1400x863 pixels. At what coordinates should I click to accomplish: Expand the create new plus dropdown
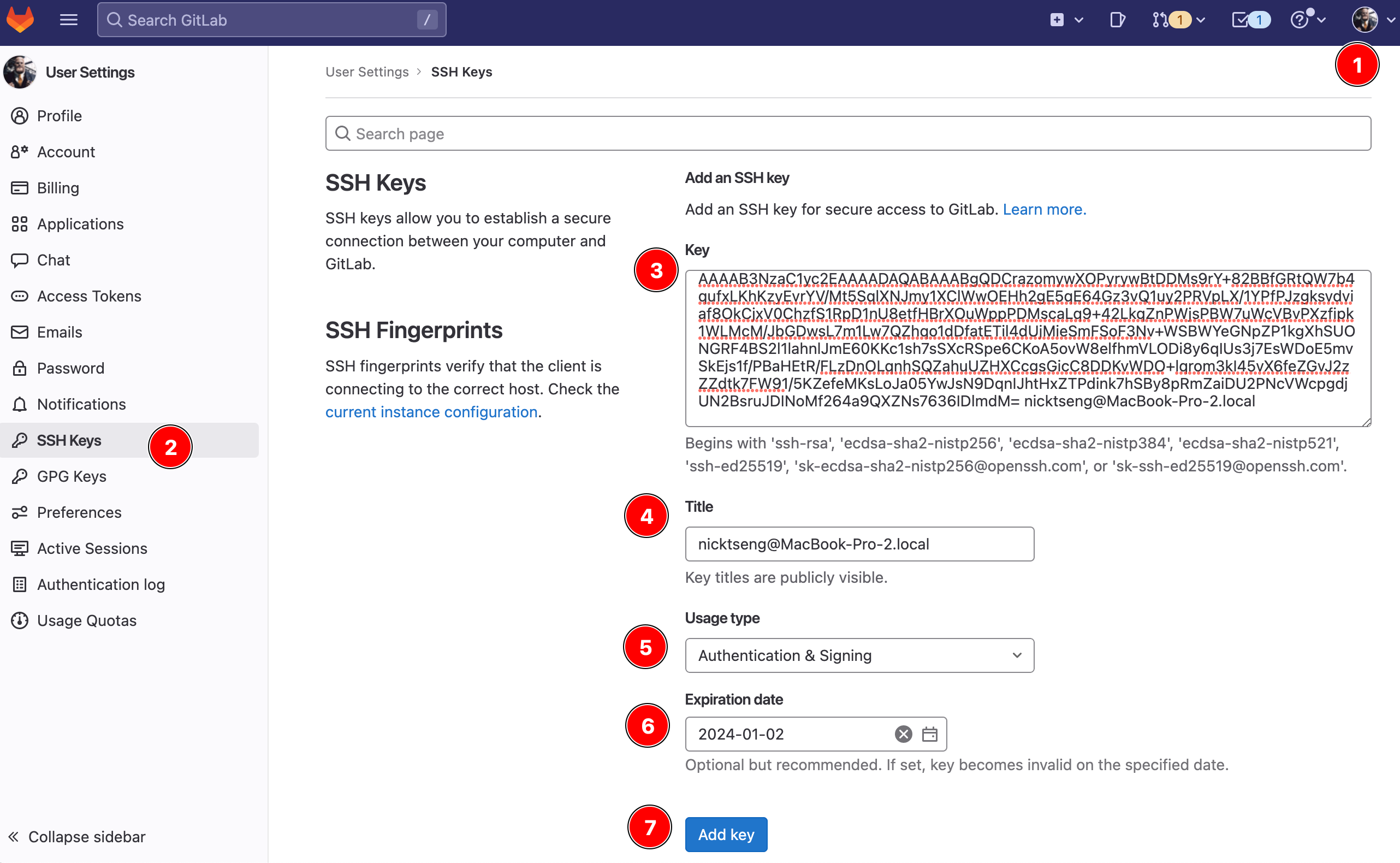pyautogui.click(x=1066, y=20)
